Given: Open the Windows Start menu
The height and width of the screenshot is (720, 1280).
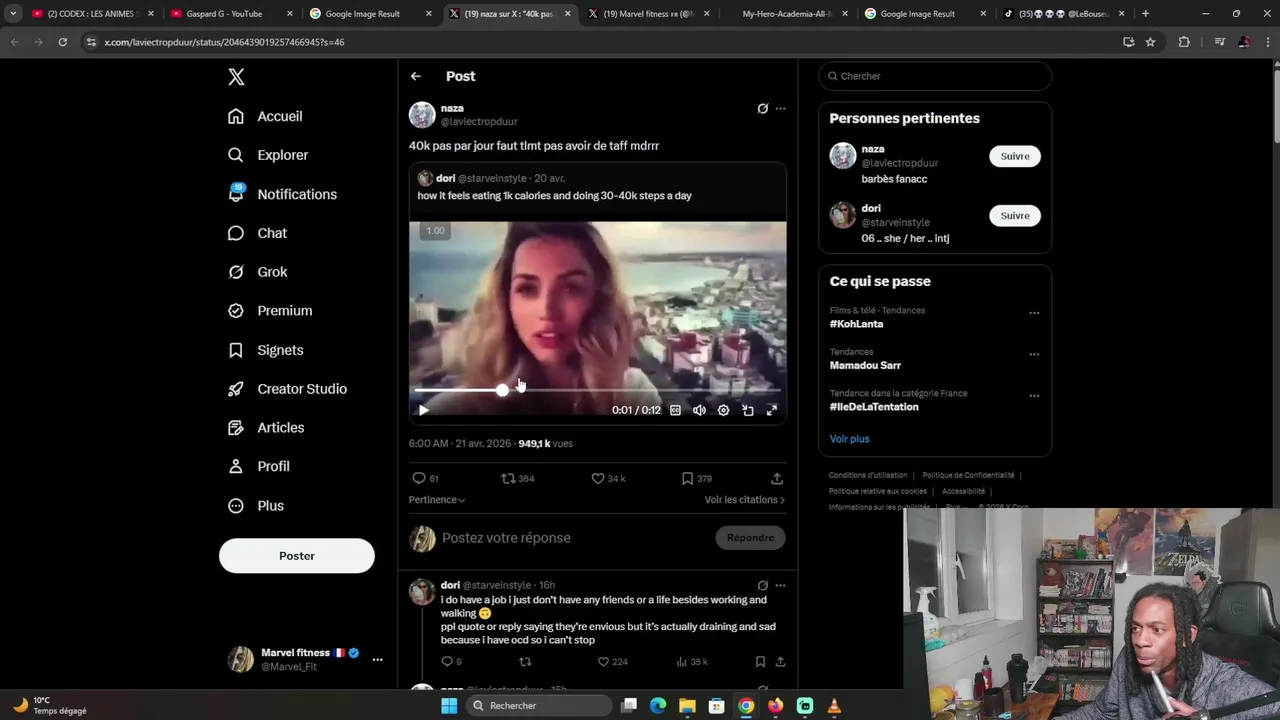Looking at the screenshot, I should (449, 706).
